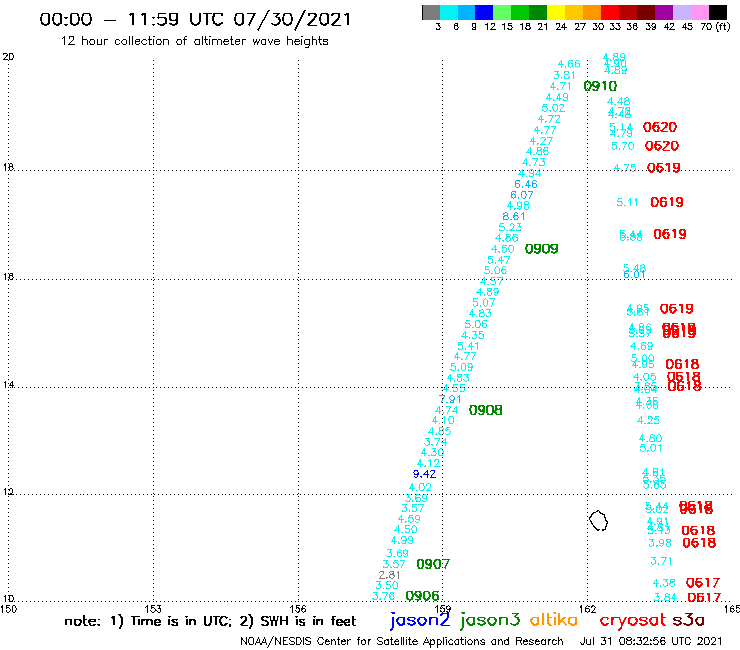The image size is (740, 650).
Task: Click the orange altika satellite label
Action: (554, 620)
